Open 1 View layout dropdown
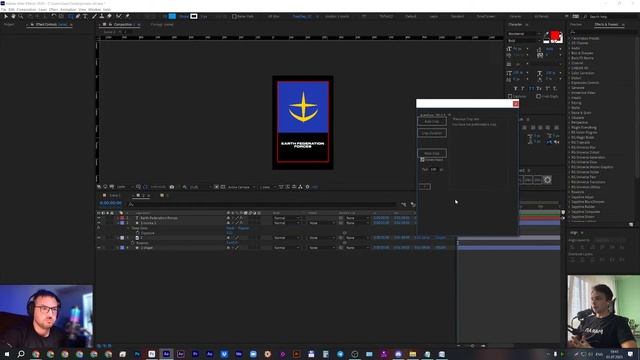640x360 pixels. (267, 187)
